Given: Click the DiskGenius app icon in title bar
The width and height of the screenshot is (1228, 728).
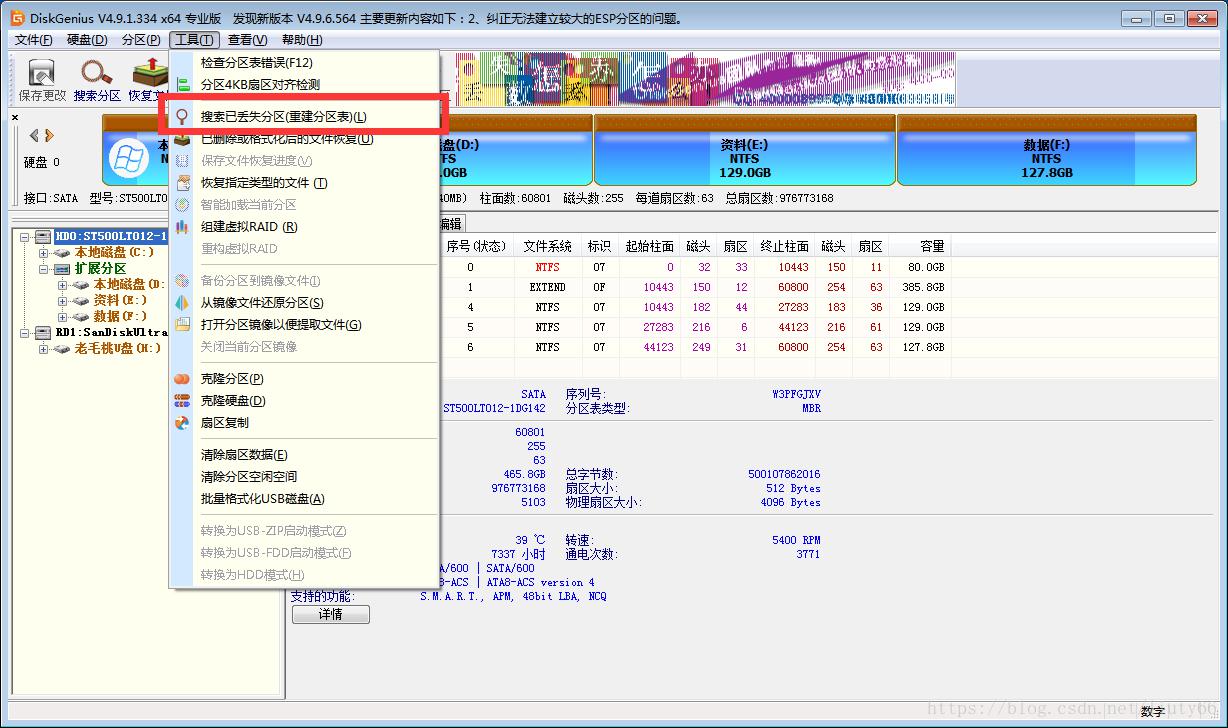Looking at the screenshot, I should [18, 18].
